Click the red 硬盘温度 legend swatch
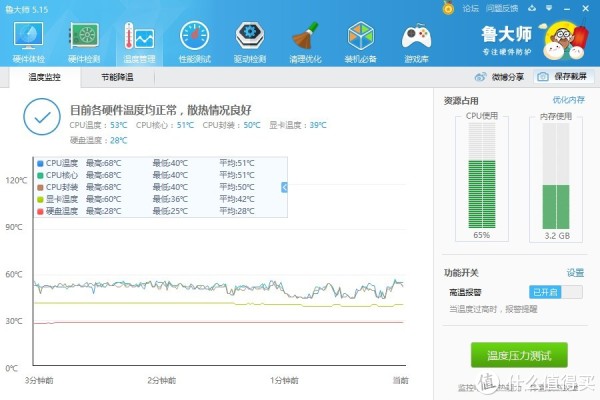 (x=40, y=211)
